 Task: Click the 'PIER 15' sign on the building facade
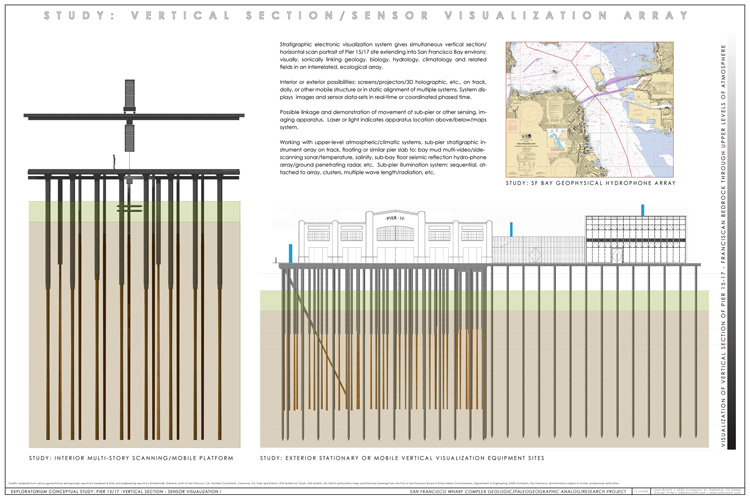[x=395, y=218]
